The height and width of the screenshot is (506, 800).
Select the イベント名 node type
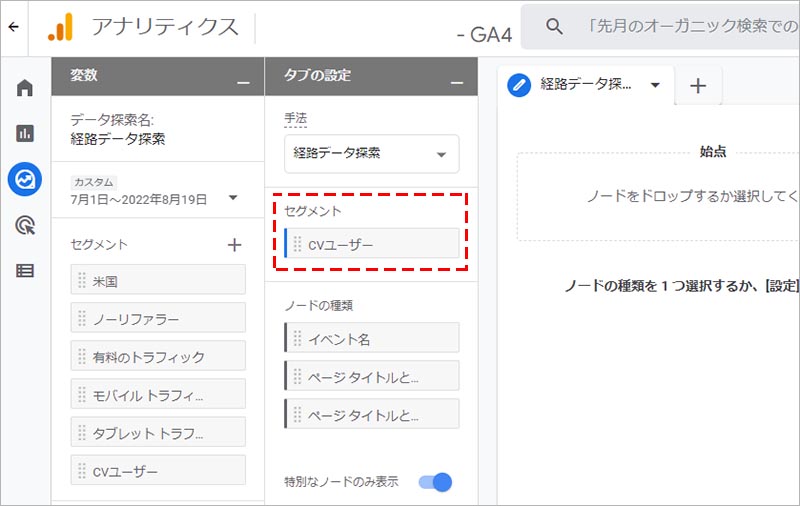tap(372, 339)
